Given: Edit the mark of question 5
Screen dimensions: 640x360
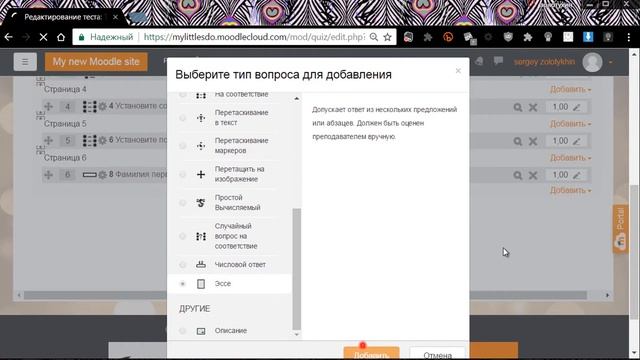Looking at the screenshot, I should click(x=576, y=141).
